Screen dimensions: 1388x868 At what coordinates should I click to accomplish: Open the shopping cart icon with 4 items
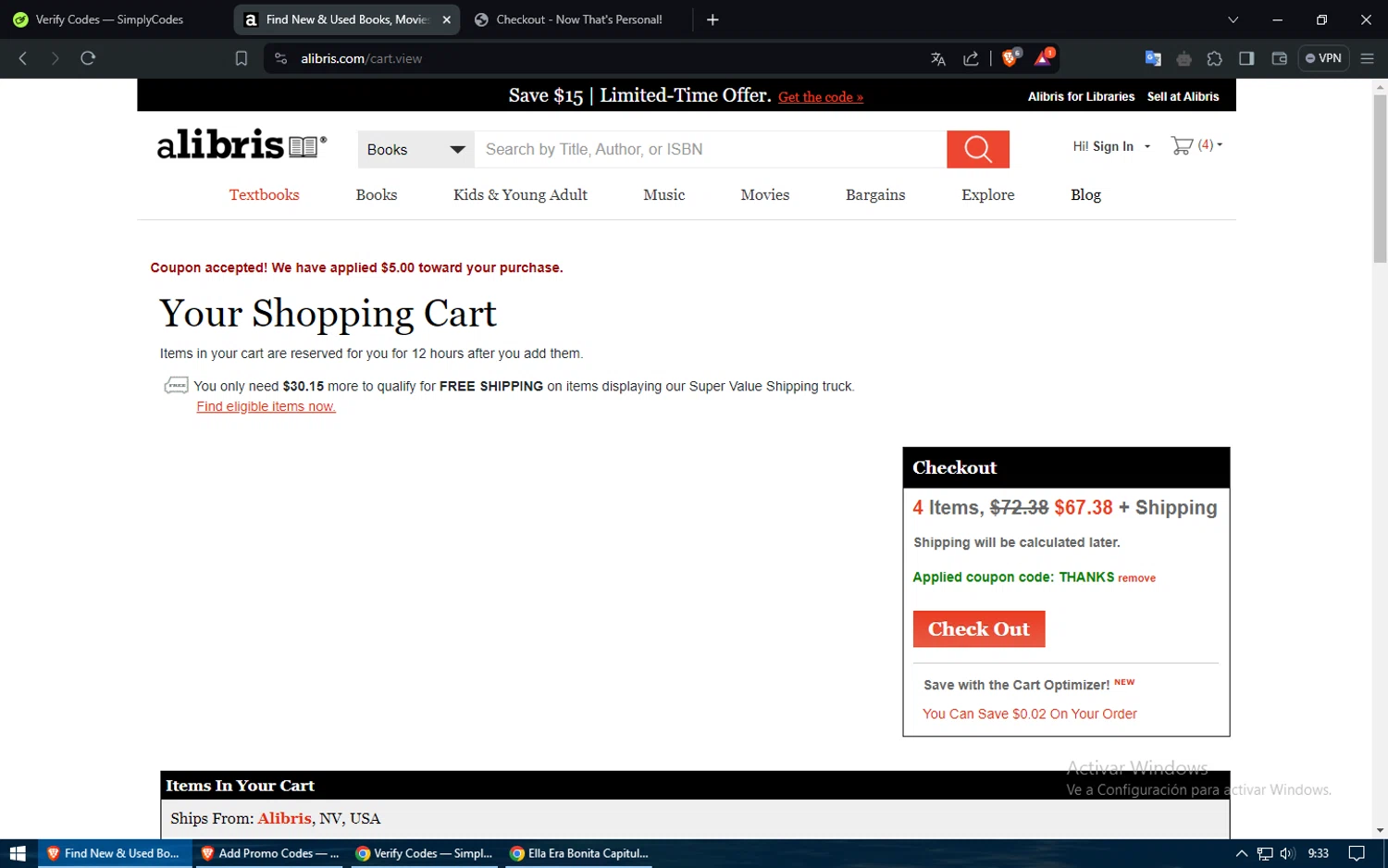point(1196,145)
